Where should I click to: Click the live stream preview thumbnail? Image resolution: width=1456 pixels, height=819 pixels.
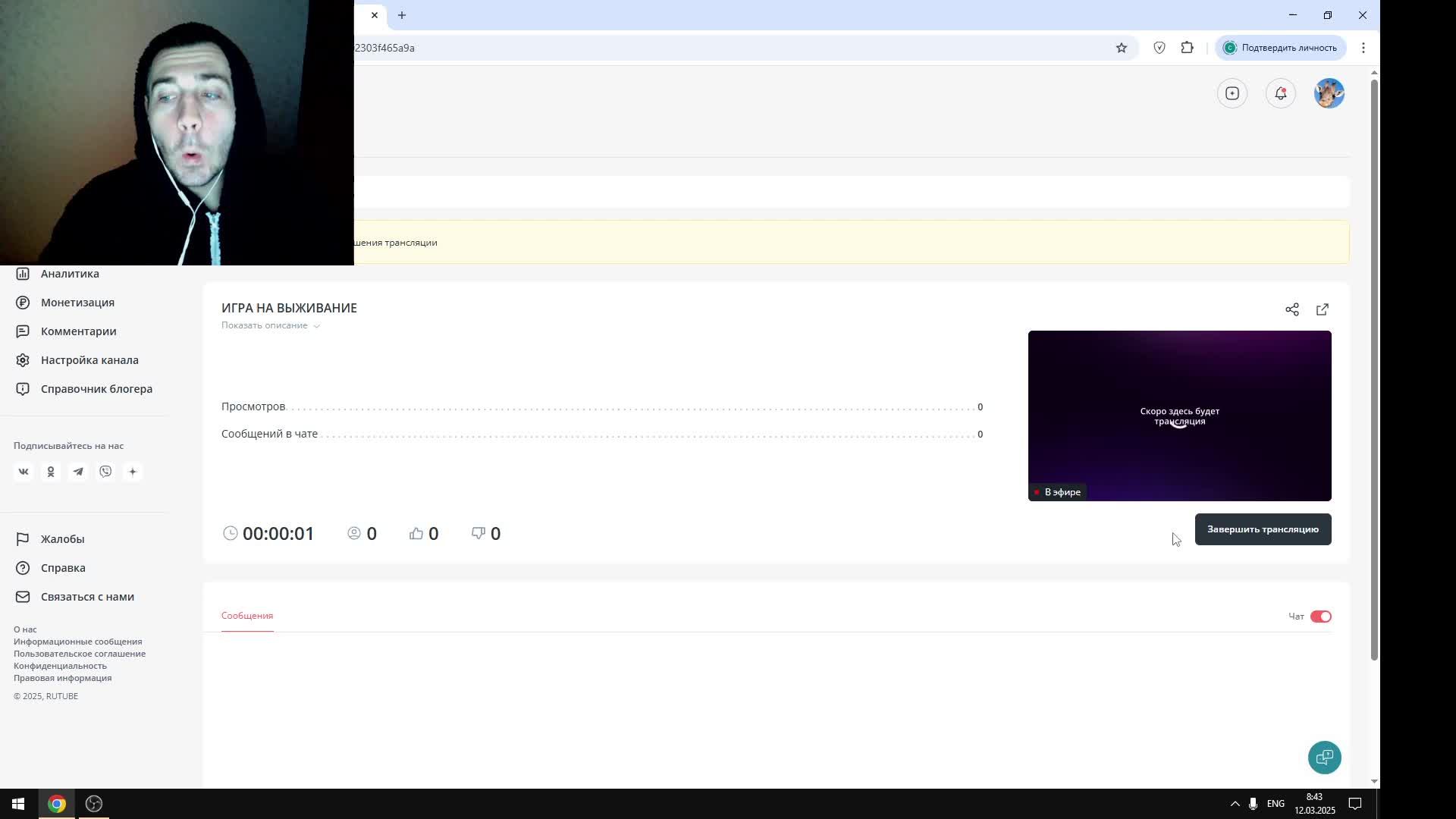tap(1179, 416)
